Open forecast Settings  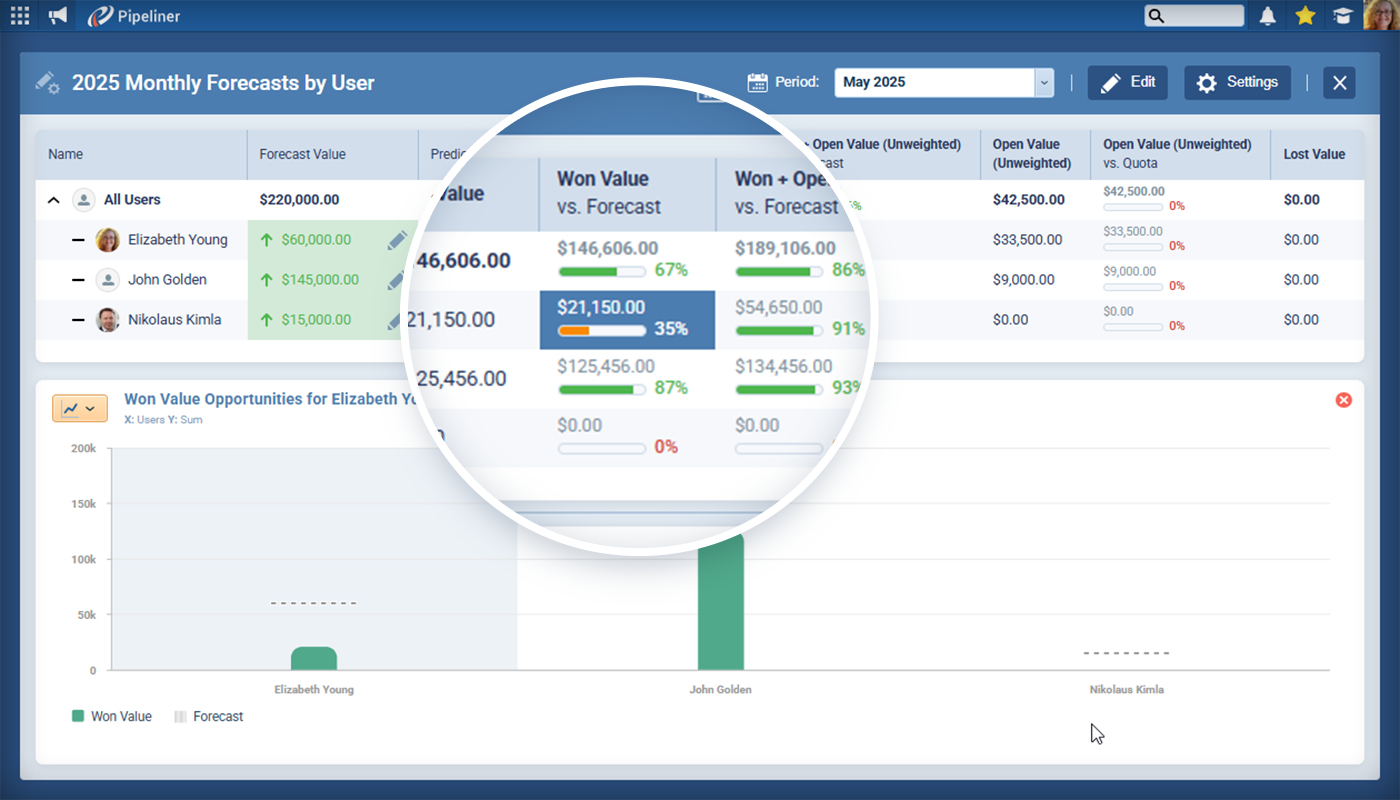(1237, 83)
